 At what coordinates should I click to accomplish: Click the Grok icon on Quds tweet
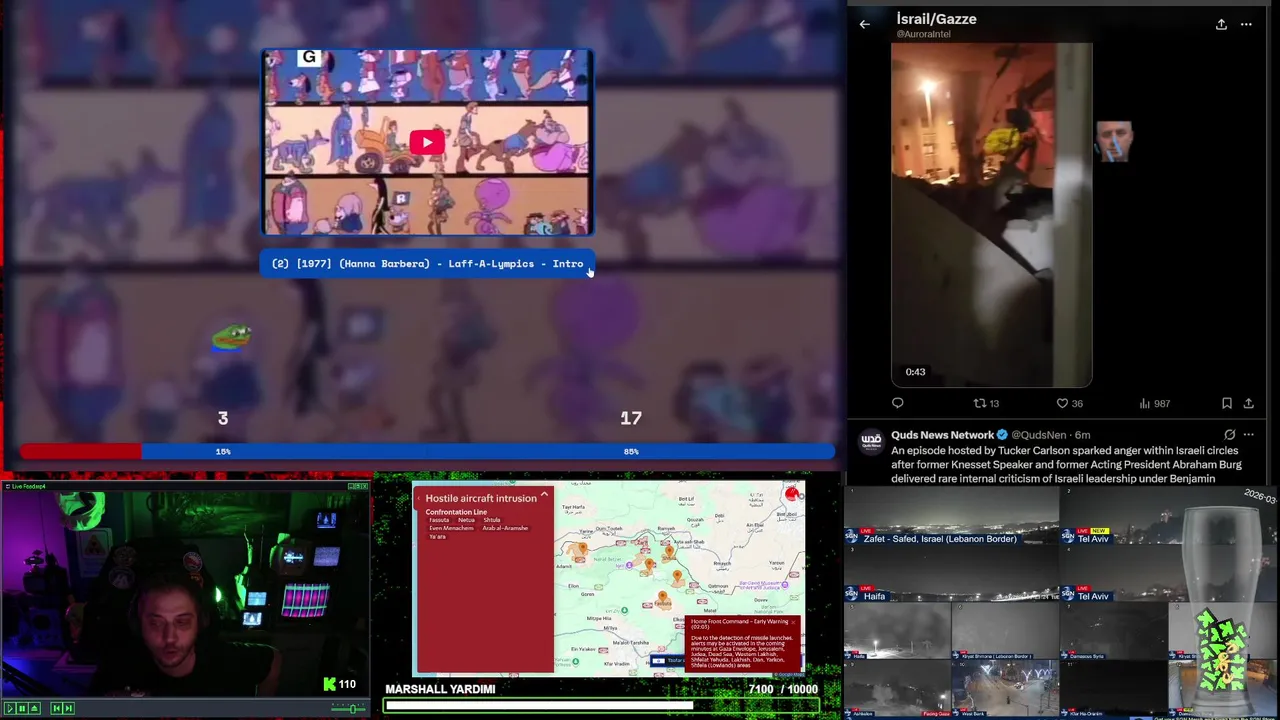(1229, 435)
